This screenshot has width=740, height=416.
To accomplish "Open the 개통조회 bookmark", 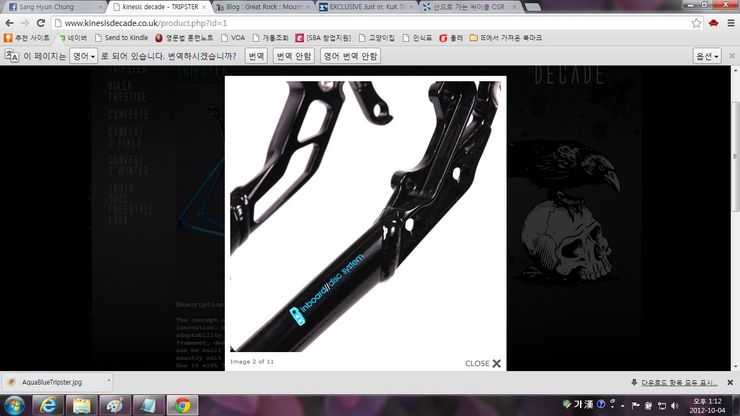I will [x=270, y=38].
